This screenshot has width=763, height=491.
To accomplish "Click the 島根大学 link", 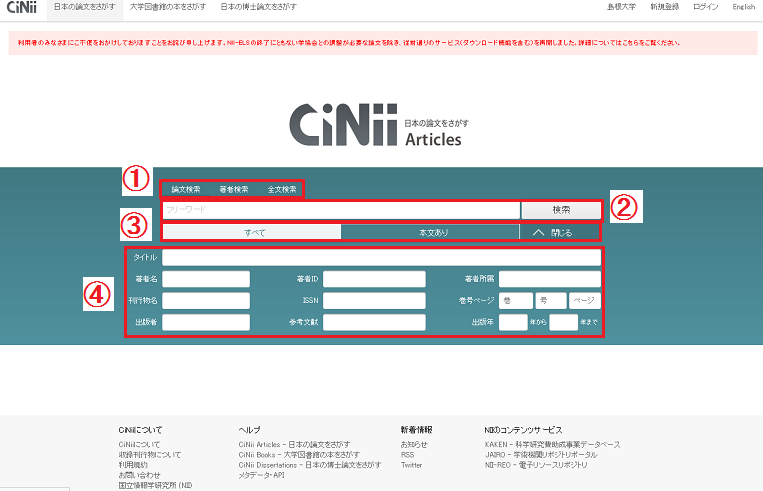I will 621,7.
